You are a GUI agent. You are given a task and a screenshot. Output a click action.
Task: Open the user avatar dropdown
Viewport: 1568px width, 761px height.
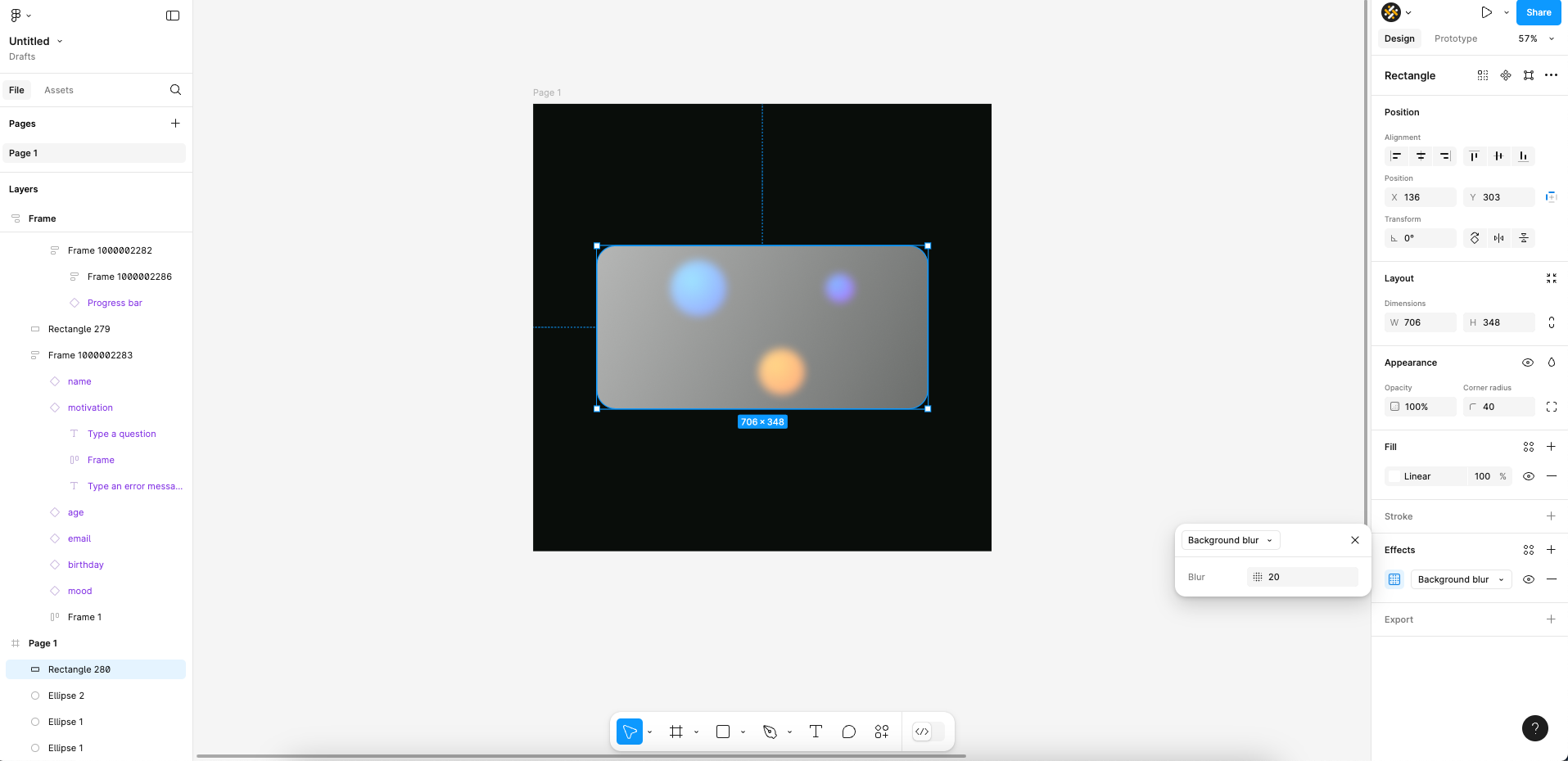point(1397,12)
